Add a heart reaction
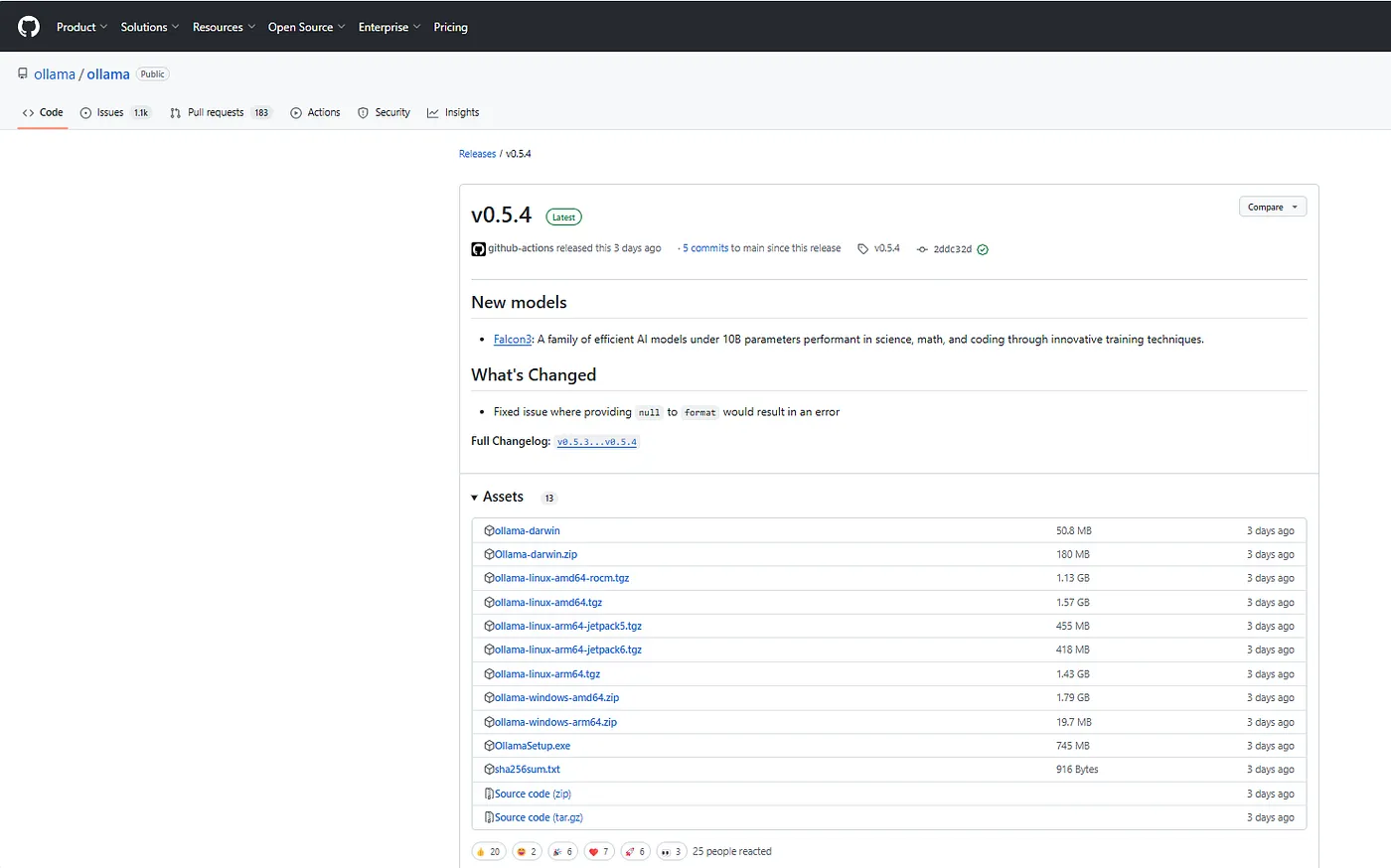The image size is (1391, 868). (x=599, y=851)
